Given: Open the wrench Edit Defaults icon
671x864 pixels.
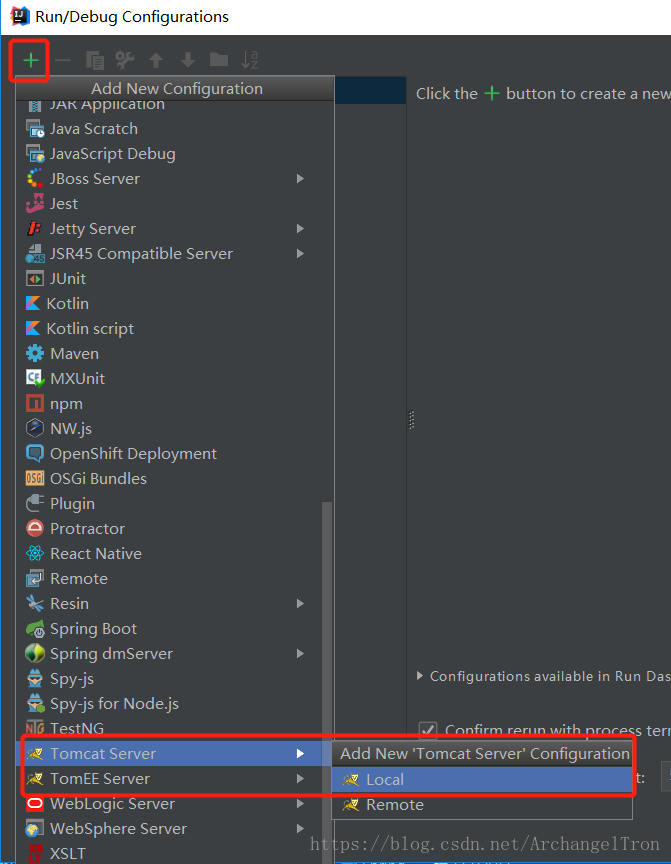Looking at the screenshot, I should (x=125, y=60).
